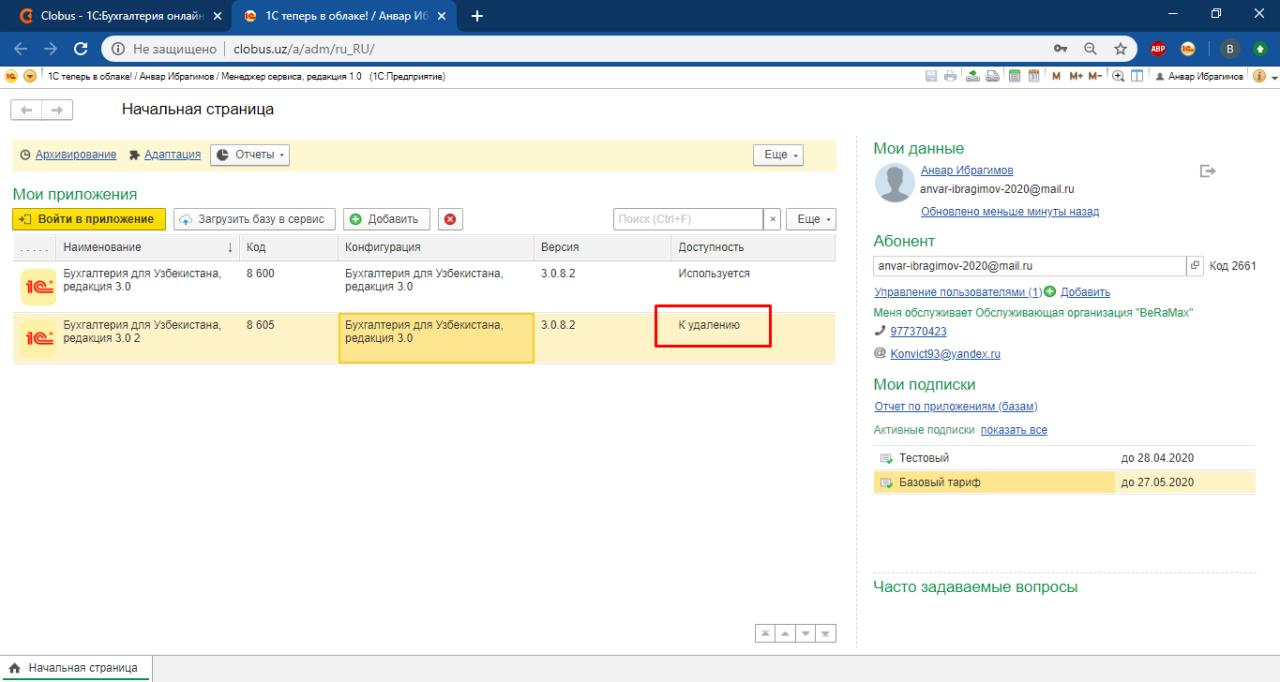Focus the Поиск (Ctrl+F) search field
This screenshot has width=1280, height=682.
(687, 219)
